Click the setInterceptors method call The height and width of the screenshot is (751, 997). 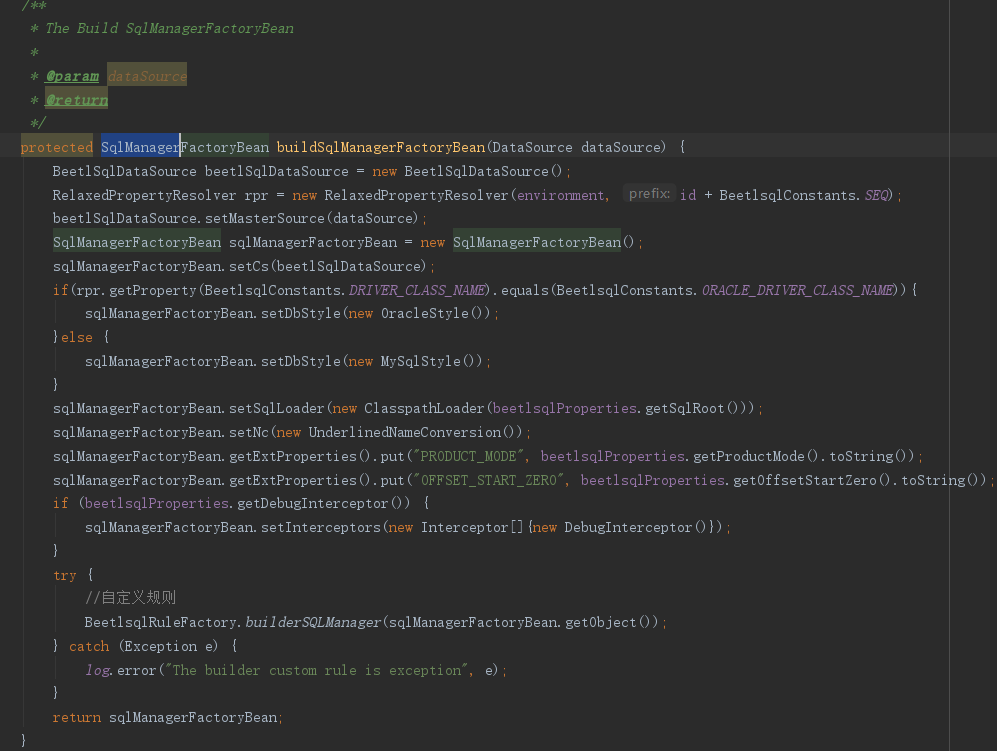pos(320,527)
